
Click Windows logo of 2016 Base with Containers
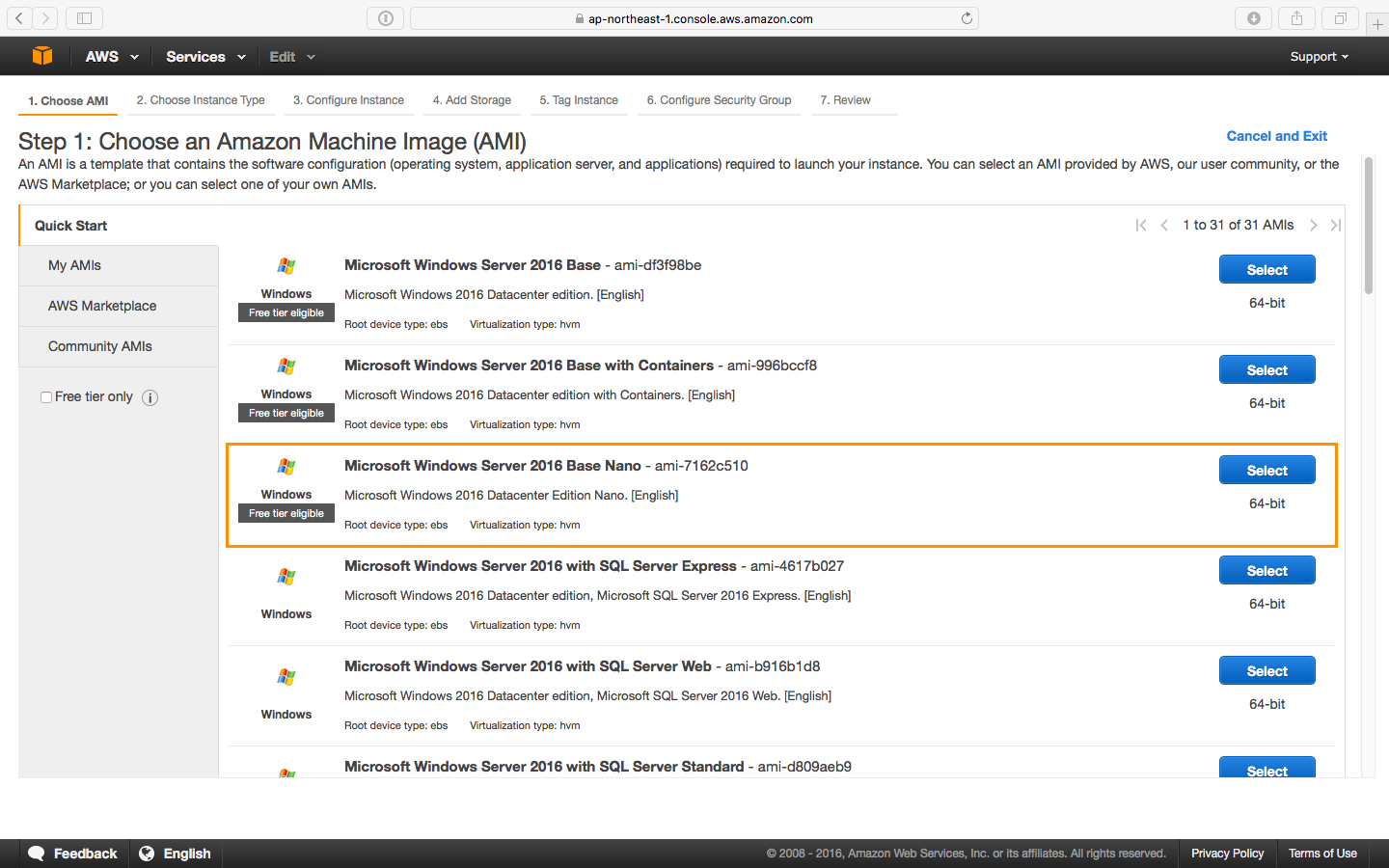coord(286,366)
